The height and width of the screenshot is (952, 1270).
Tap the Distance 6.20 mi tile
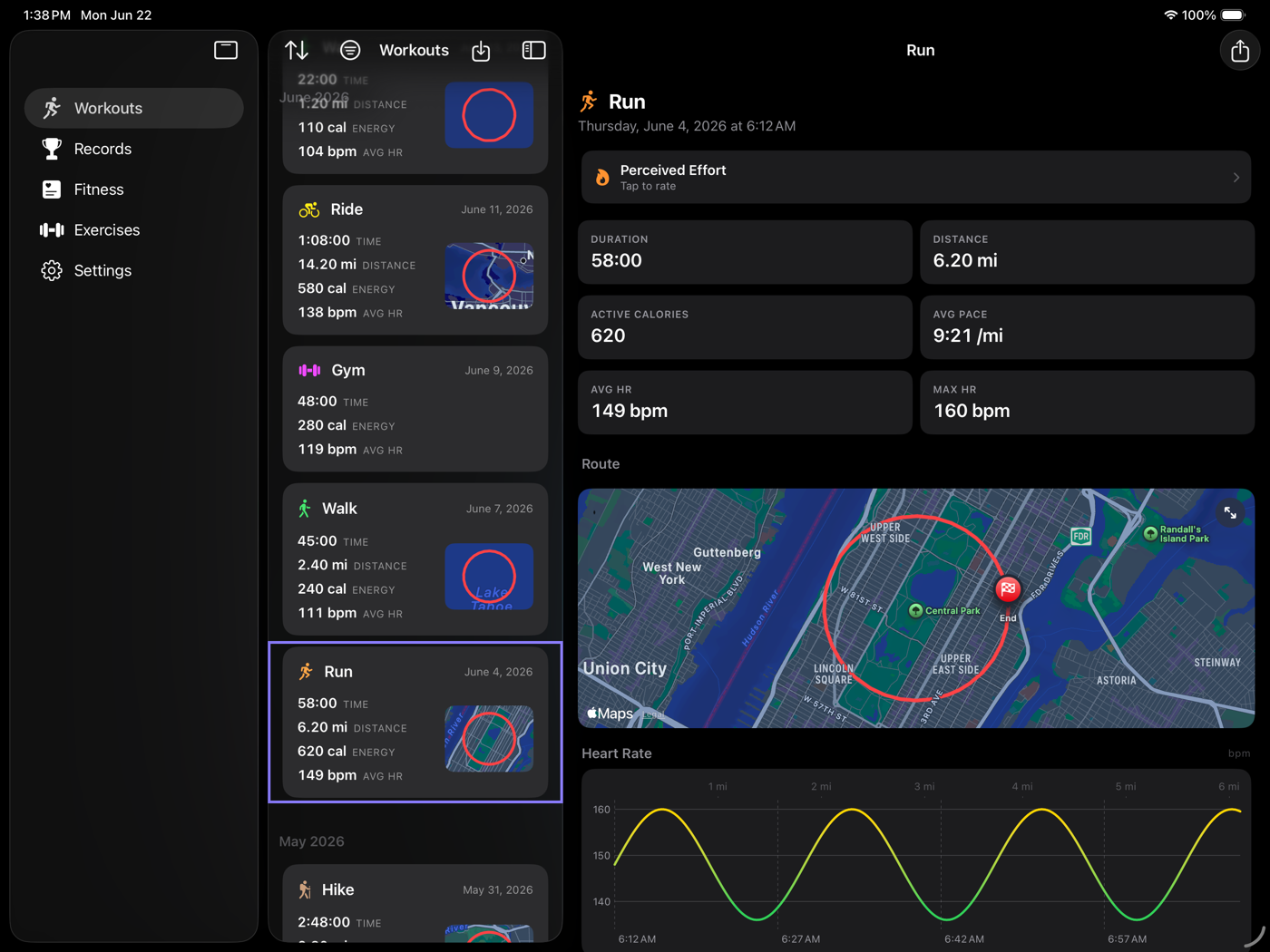(1088, 252)
